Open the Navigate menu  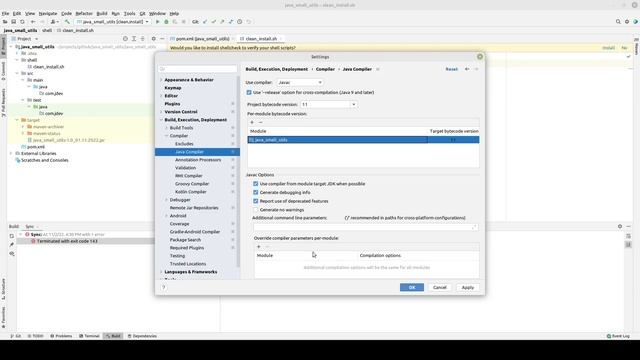tap(48, 13)
